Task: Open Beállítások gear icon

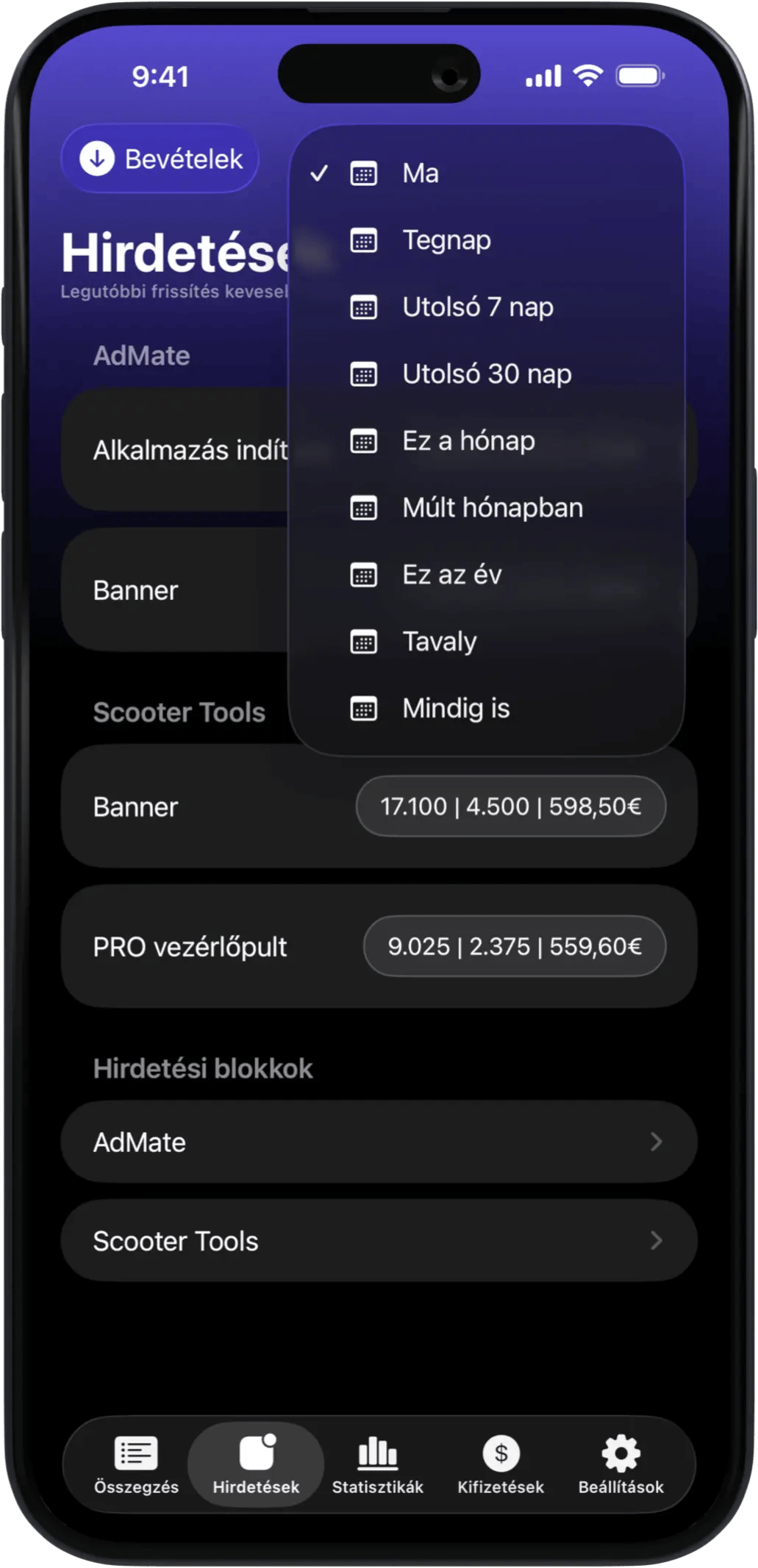Action: click(x=621, y=1453)
